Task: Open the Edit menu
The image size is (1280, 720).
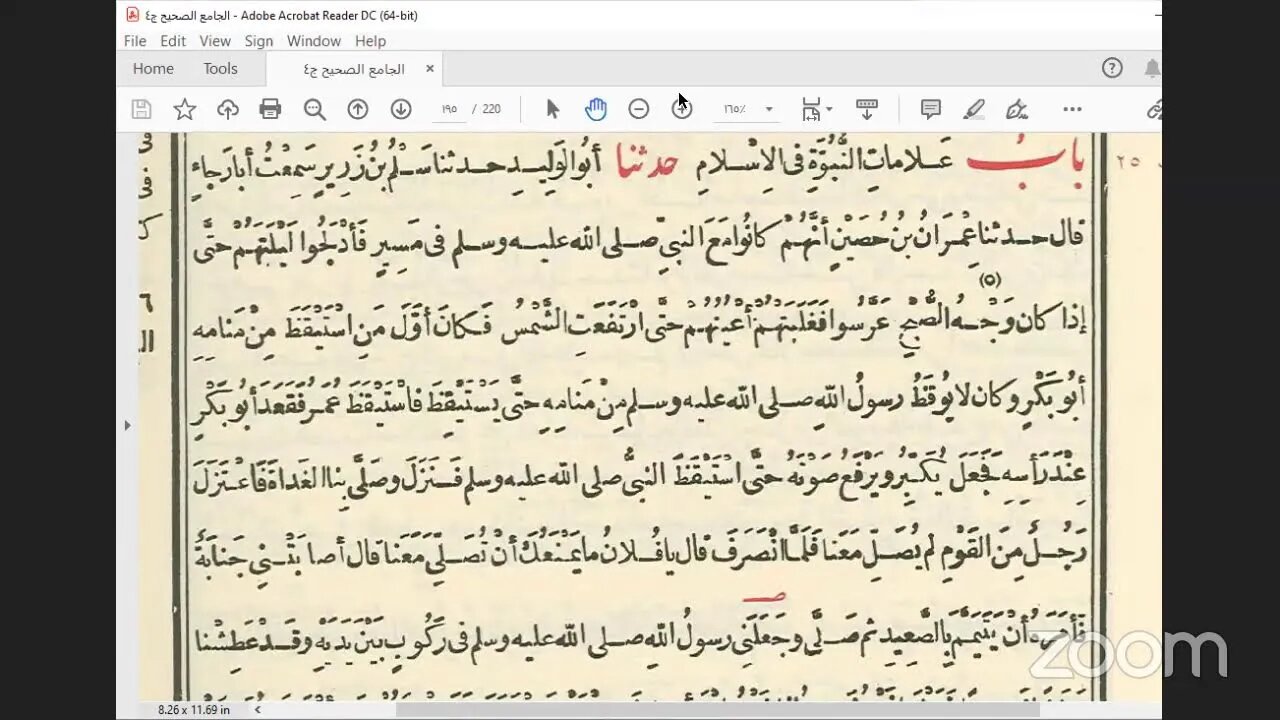Action: click(x=173, y=41)
